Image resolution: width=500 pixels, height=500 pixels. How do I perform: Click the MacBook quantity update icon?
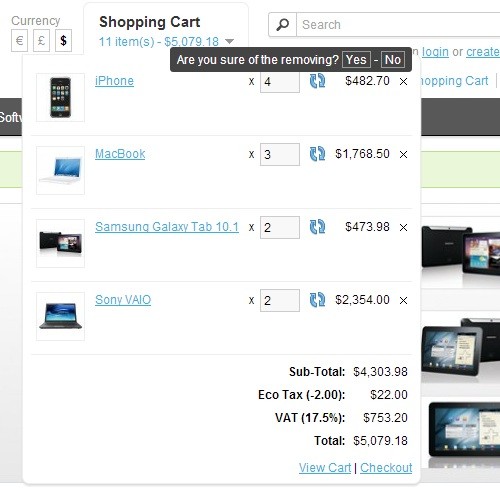(x=317, y=154)
